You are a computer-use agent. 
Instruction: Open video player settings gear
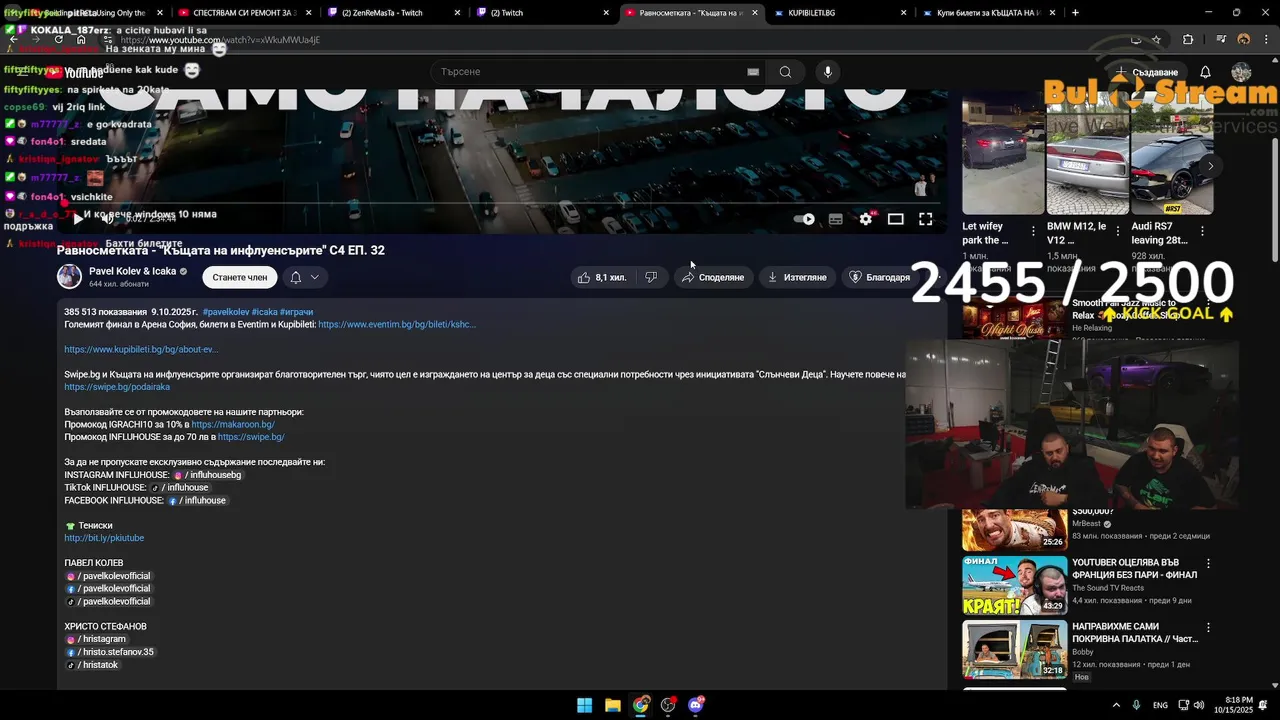click(866, 219)
